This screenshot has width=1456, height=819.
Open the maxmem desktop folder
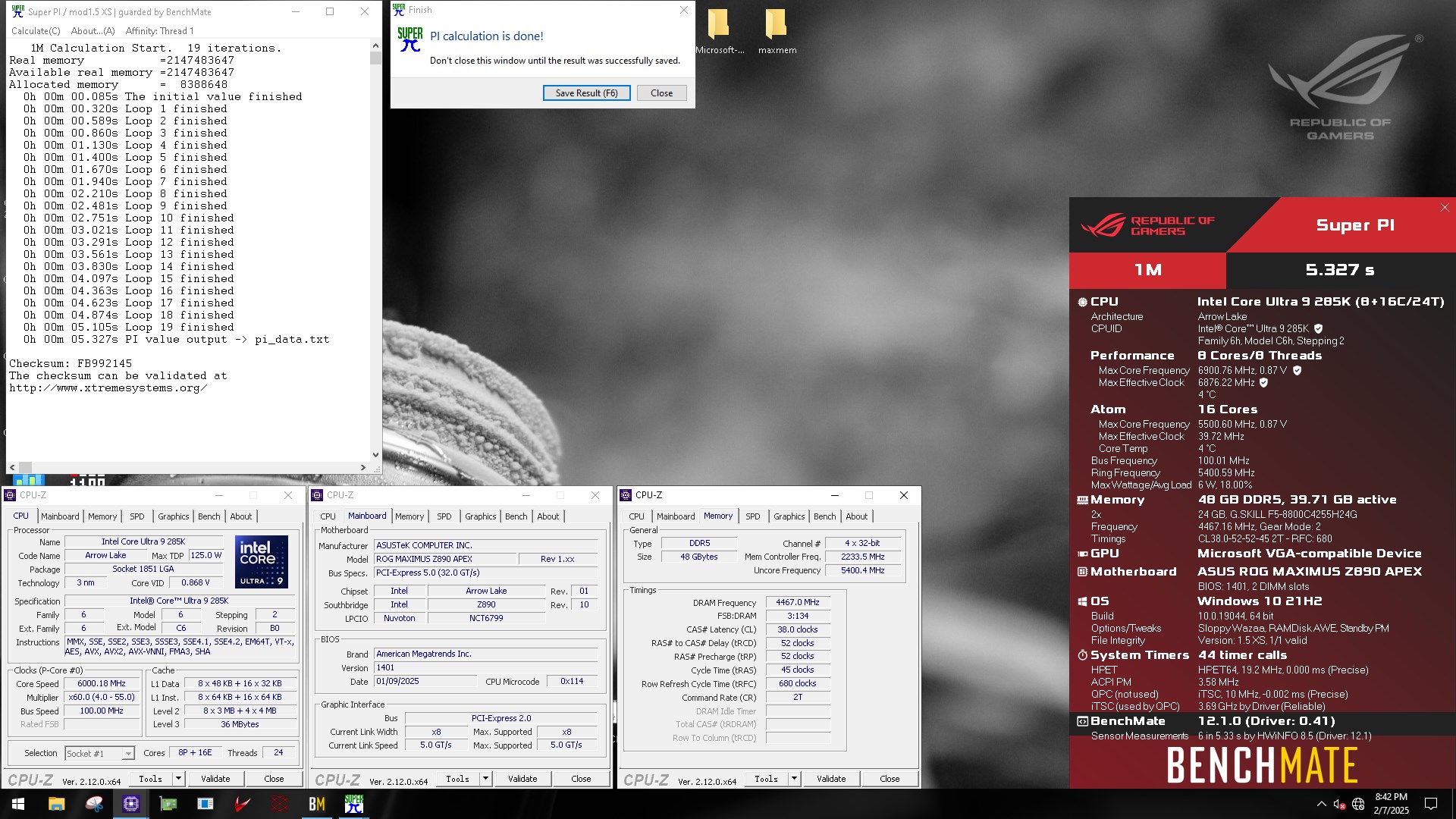pyautogui.click(x=777, y=32)
